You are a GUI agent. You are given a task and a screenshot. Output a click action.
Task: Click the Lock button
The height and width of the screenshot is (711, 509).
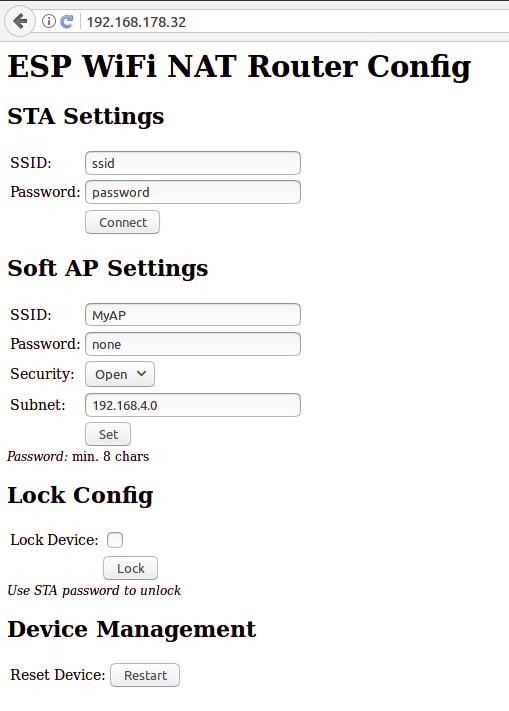131,568
